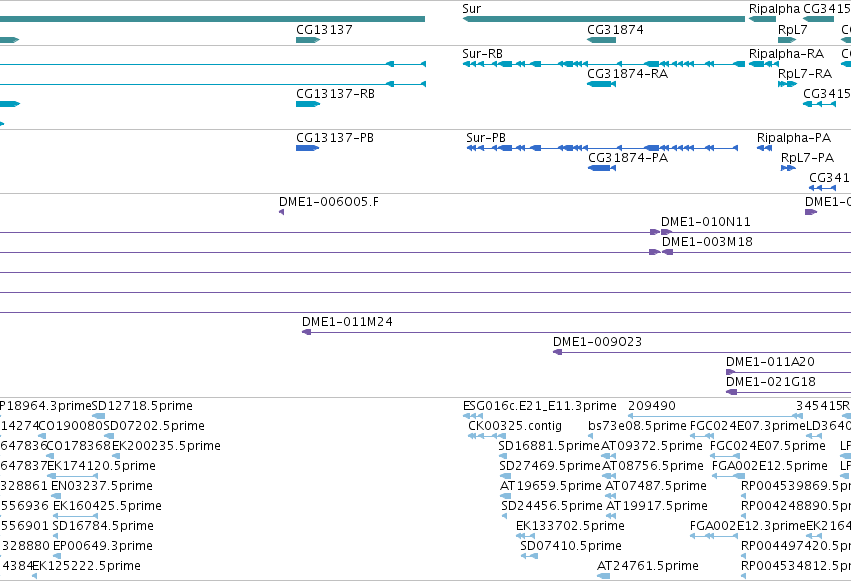Click the AT24761.5prime EST label

pos(648,566)
